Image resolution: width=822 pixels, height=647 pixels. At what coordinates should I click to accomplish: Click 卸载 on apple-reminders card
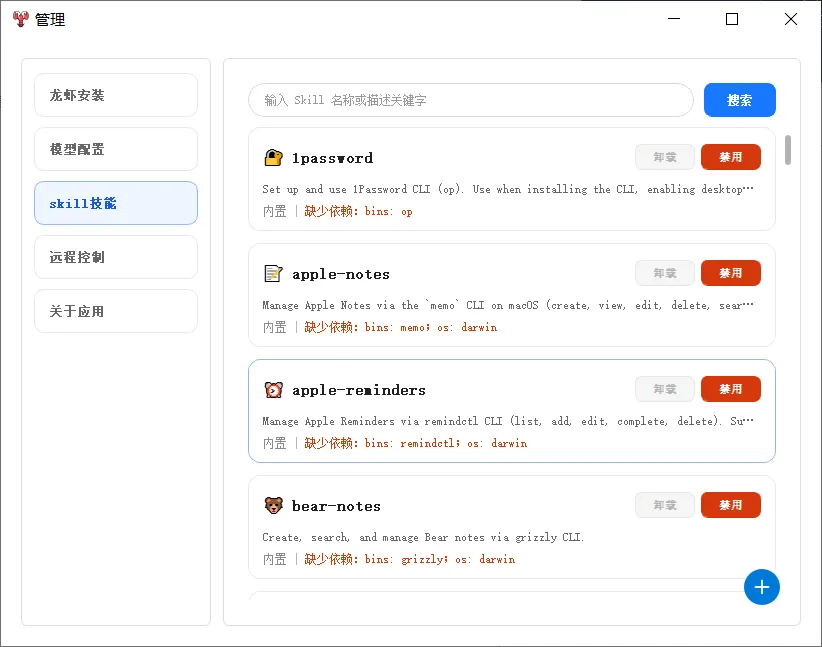(665, 389)
